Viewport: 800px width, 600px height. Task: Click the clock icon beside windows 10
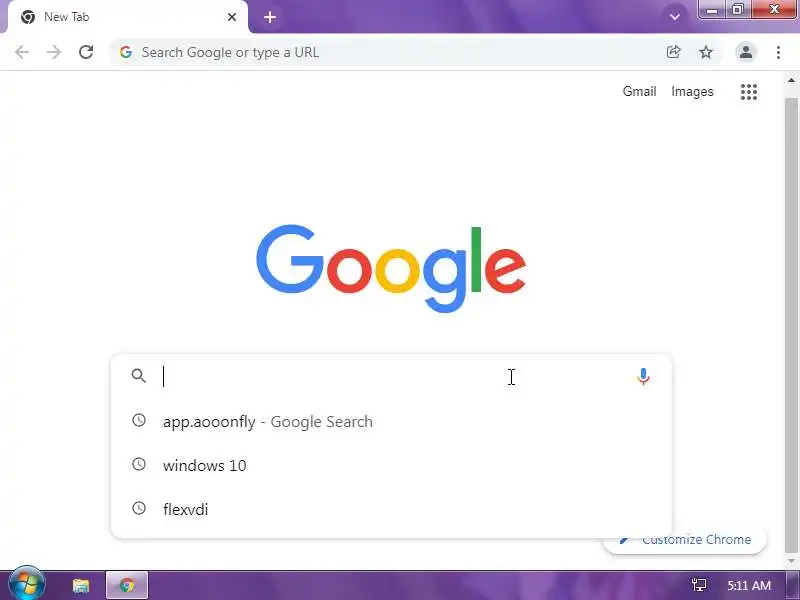pyautogui.click(x=139, y=464)
